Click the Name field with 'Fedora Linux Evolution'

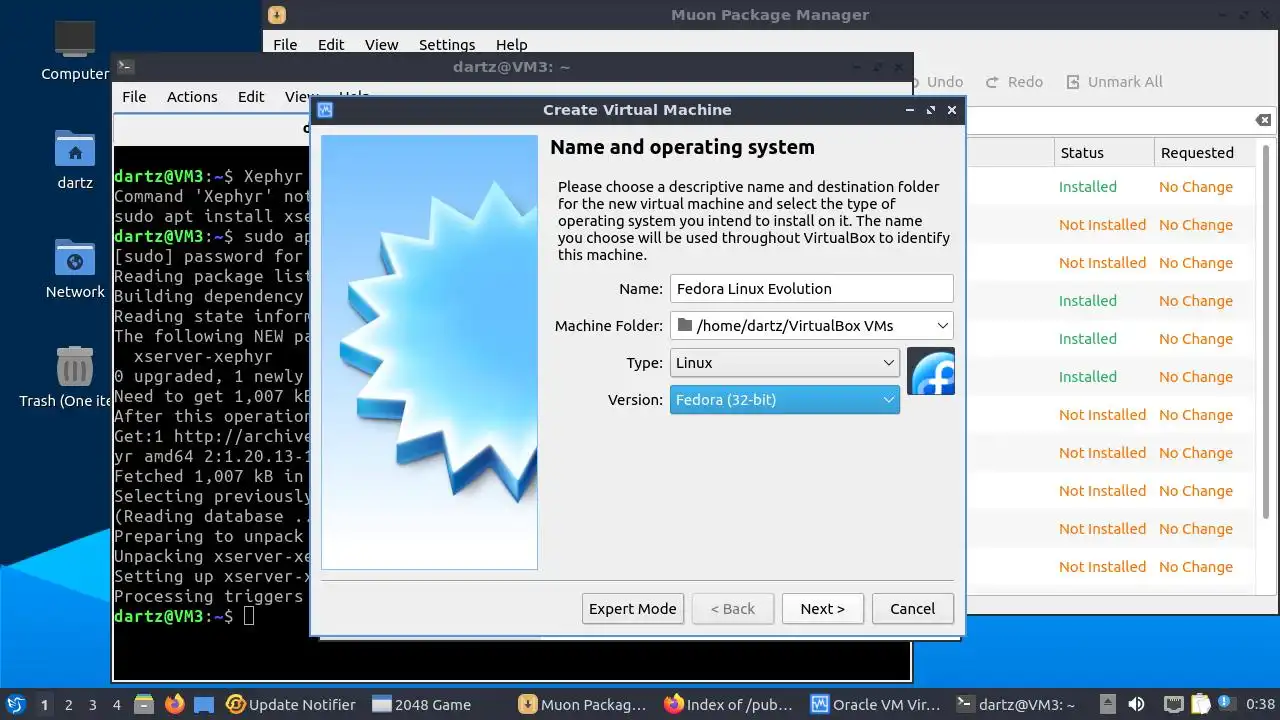pos(811,288)
